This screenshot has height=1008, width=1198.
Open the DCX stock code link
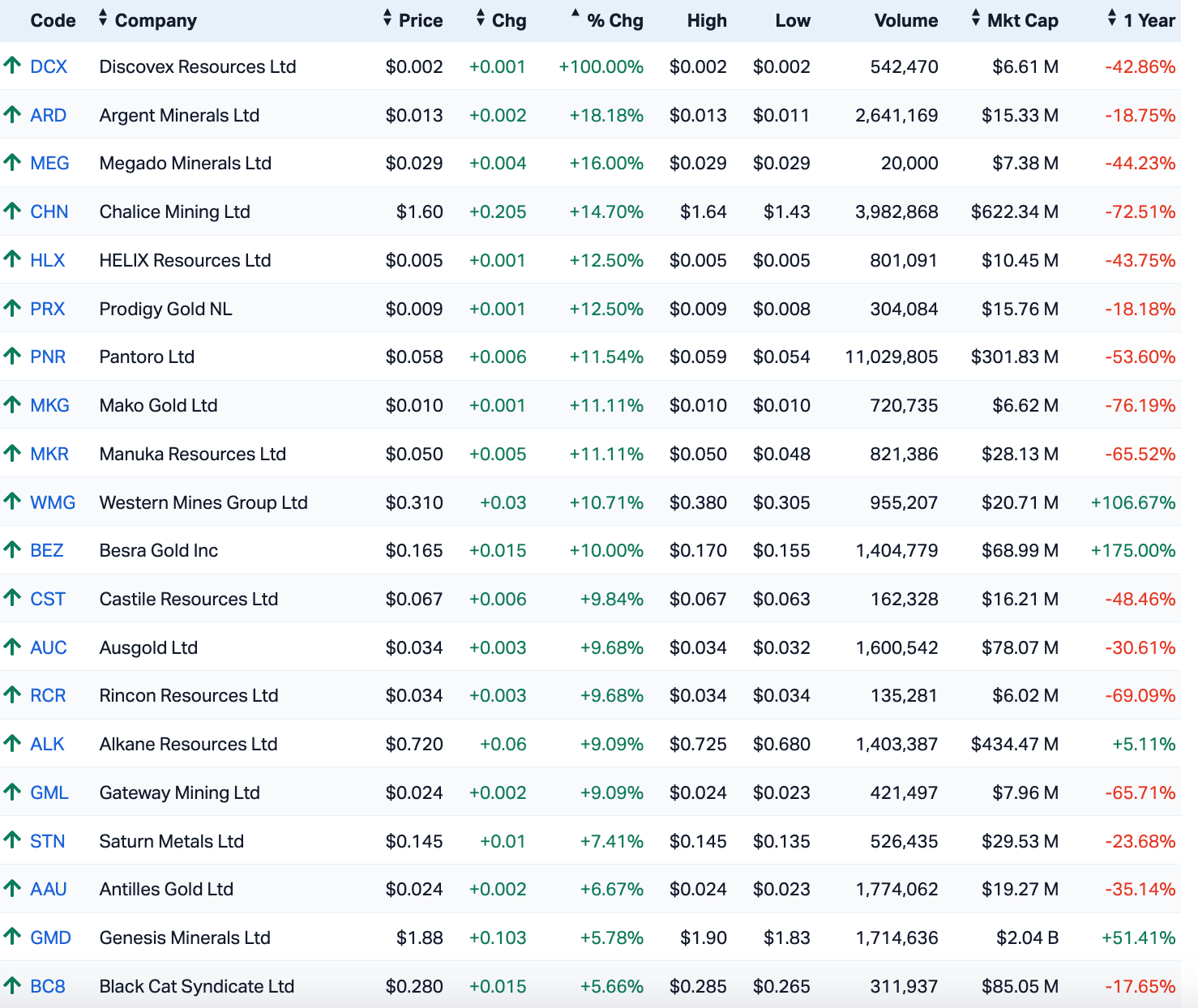coord(49,66)
